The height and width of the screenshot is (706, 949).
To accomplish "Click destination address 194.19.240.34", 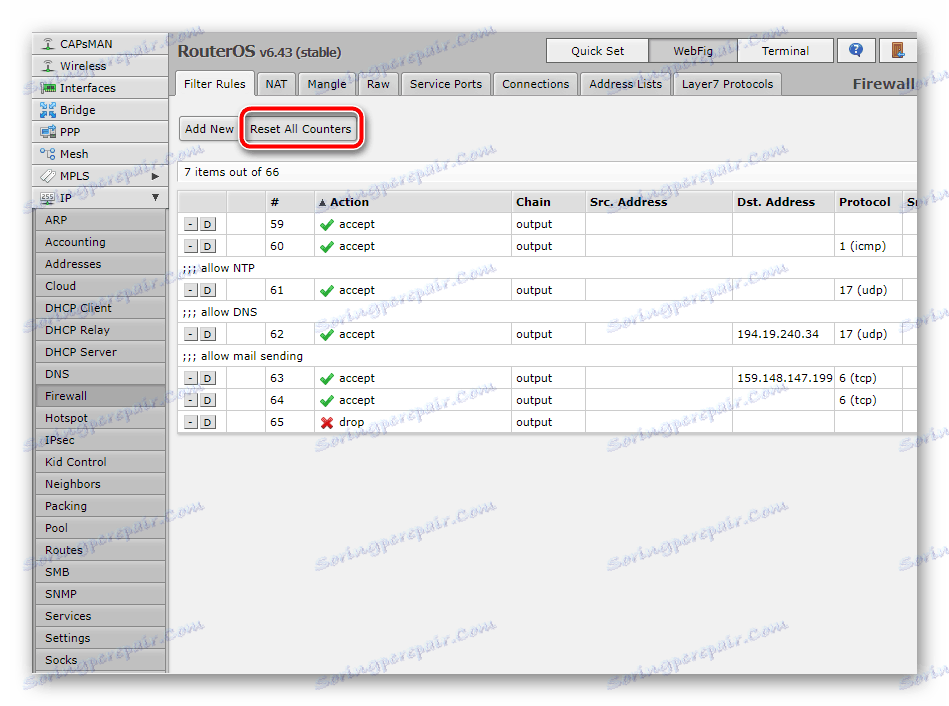I will pyautogui.click(x=778, y=334).
